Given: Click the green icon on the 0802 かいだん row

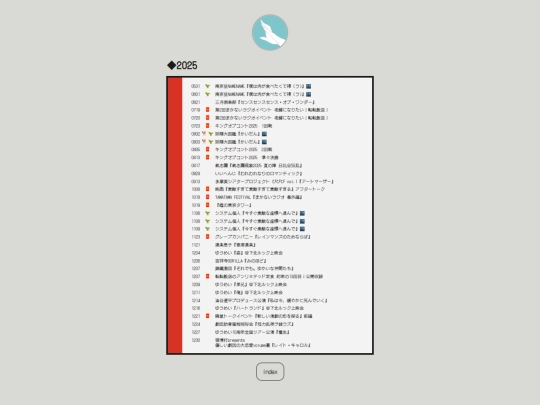Looking at the screenshot, I should tap(210, 134).
